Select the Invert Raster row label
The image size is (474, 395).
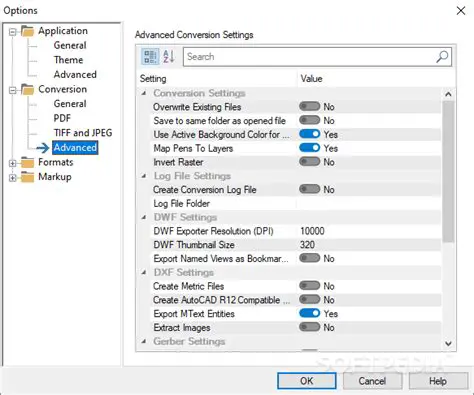[178, 162]
